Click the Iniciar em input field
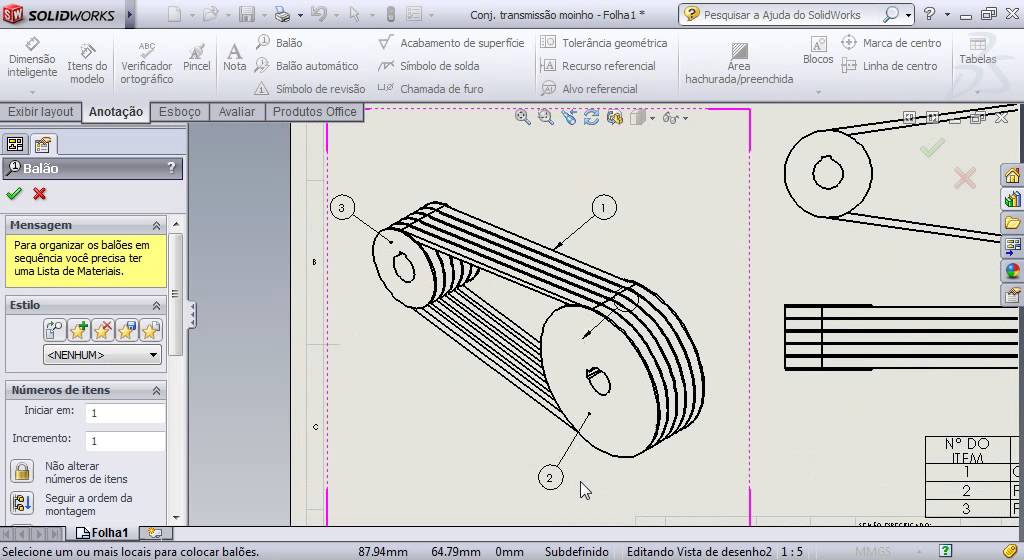Image resolution: width=1024 pixels, height=560 pixels. click(125, 412)
